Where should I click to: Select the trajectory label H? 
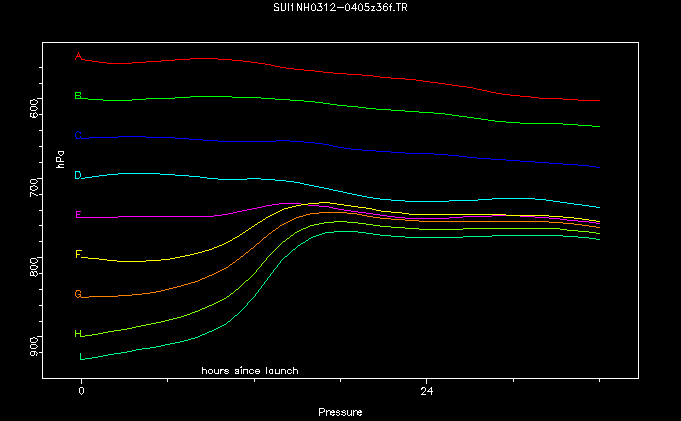pyautogui.click(x=78, y=334)
